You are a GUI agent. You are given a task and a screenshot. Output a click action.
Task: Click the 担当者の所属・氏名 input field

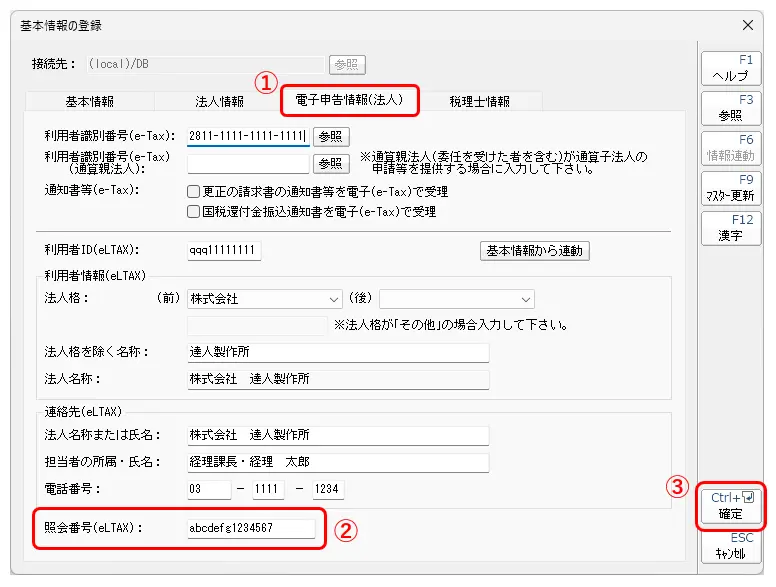(338, 463)
